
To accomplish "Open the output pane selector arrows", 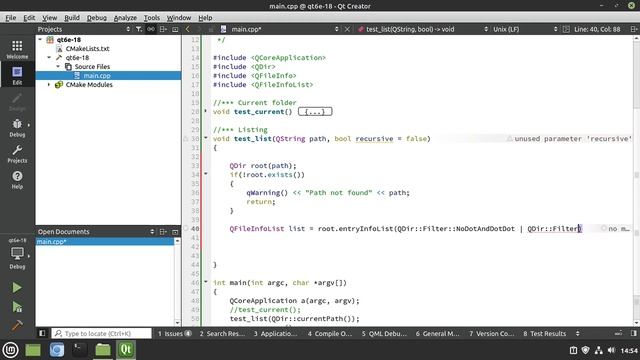I will (578, 333).
